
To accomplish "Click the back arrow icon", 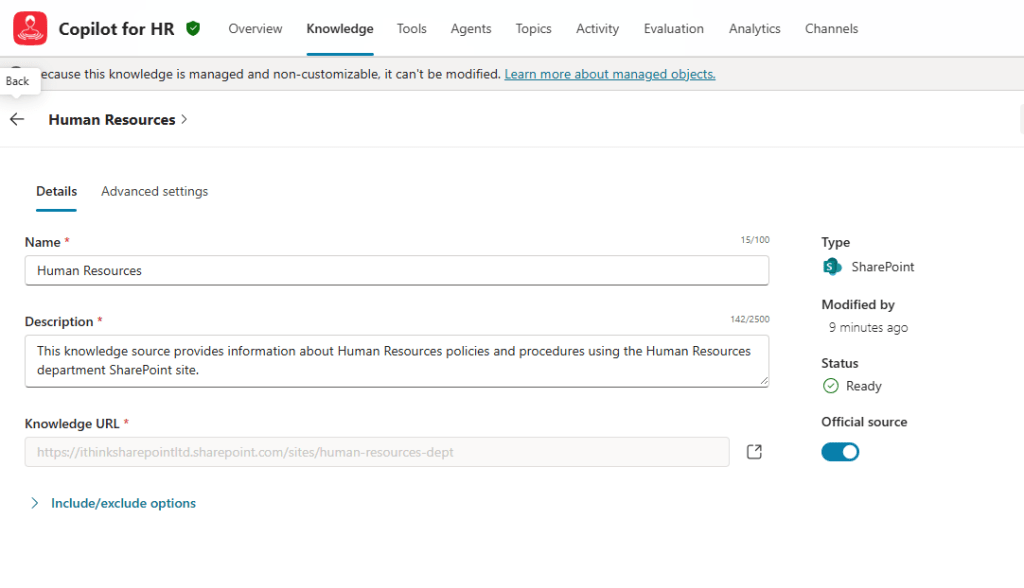I will pos(17,119).
